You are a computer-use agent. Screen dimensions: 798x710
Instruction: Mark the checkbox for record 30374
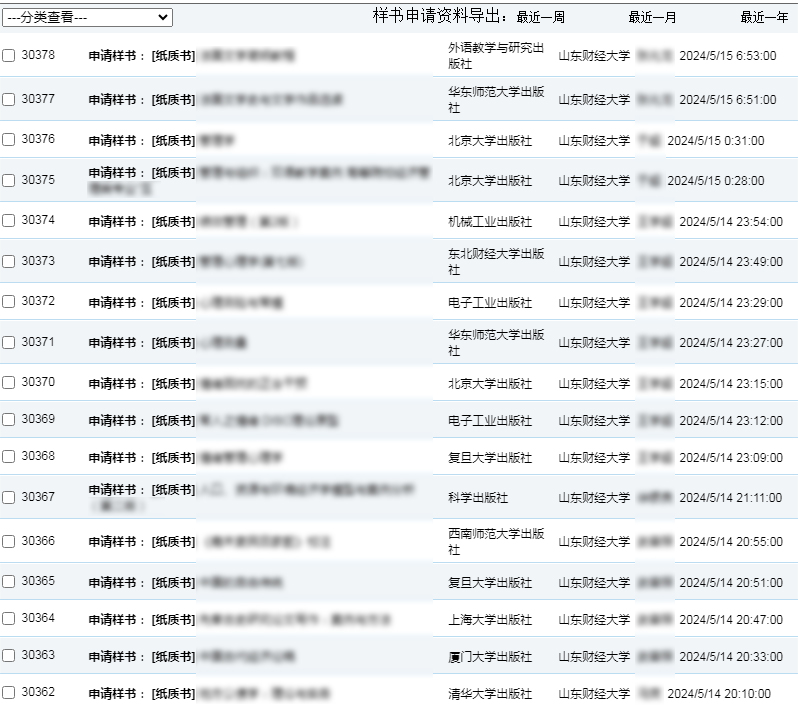9,221
